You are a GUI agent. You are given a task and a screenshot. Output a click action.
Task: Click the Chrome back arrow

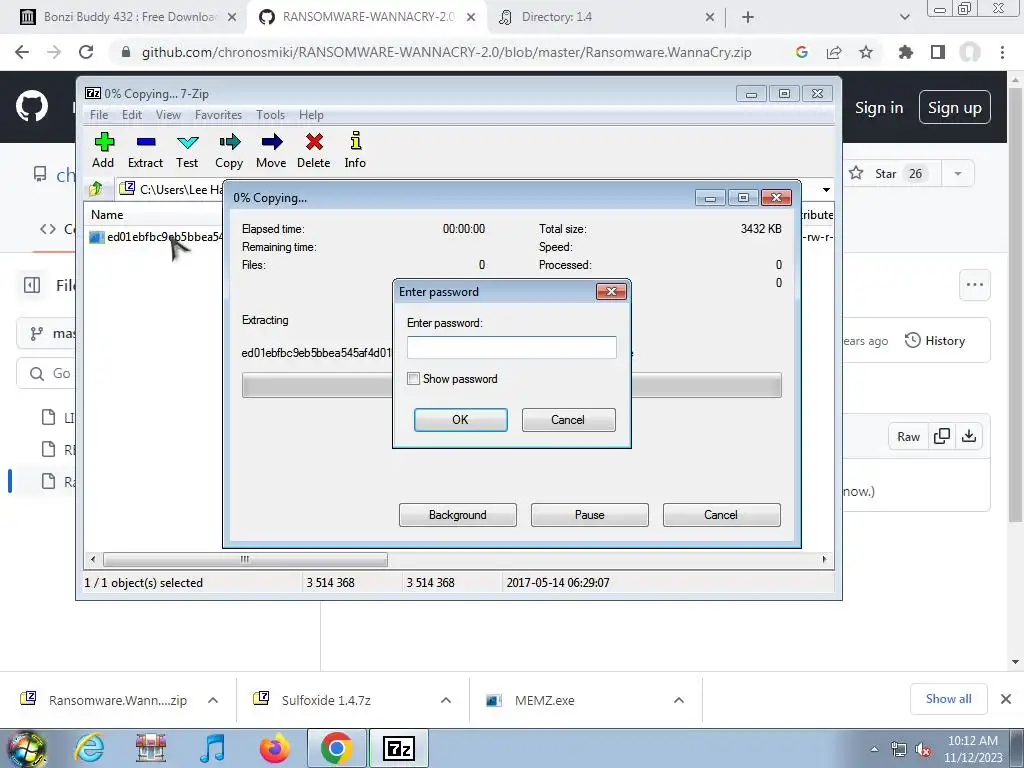pyautogui.click(x=22, y=52)
